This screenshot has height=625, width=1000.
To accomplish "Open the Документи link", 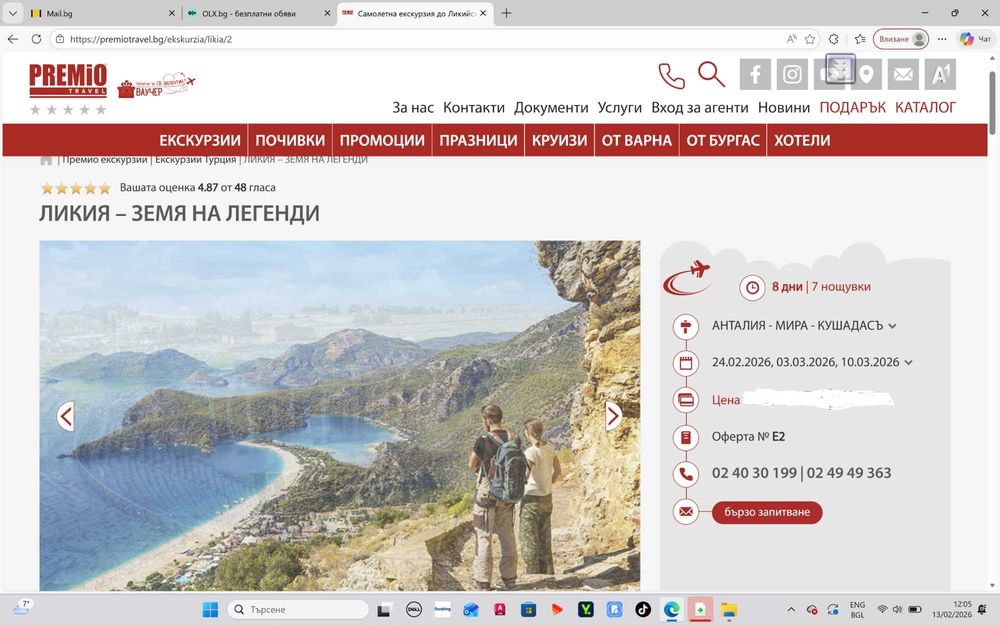I will [x=551, y=108].
